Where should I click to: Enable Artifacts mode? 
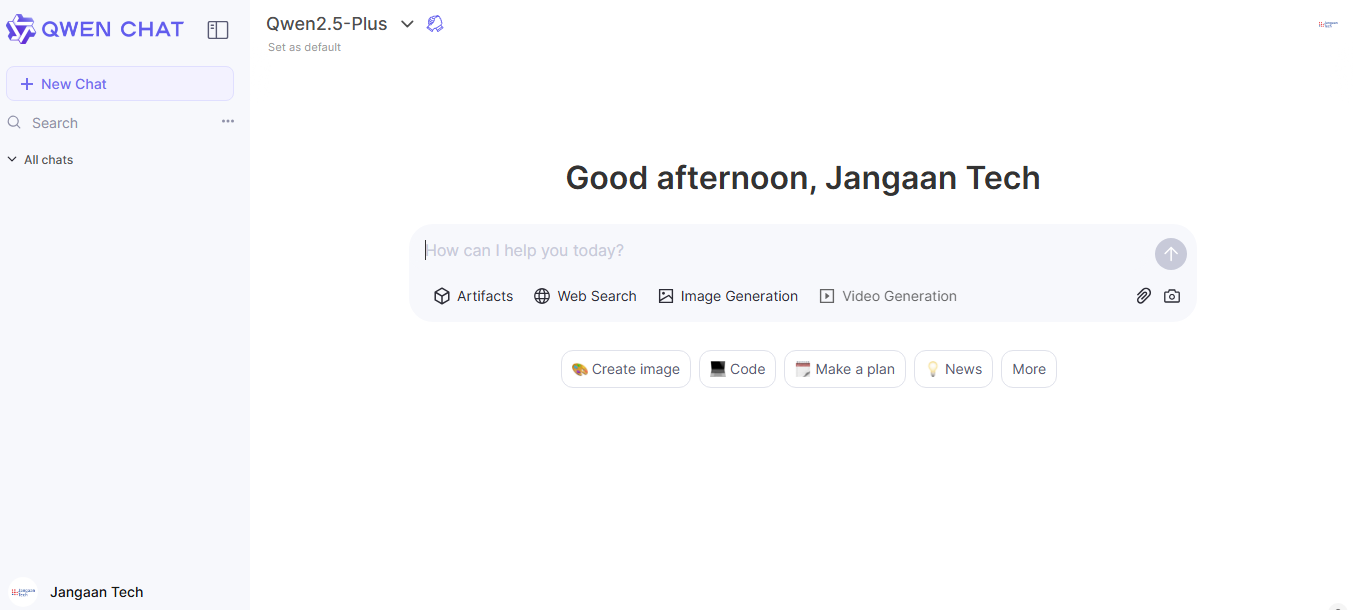473,296
